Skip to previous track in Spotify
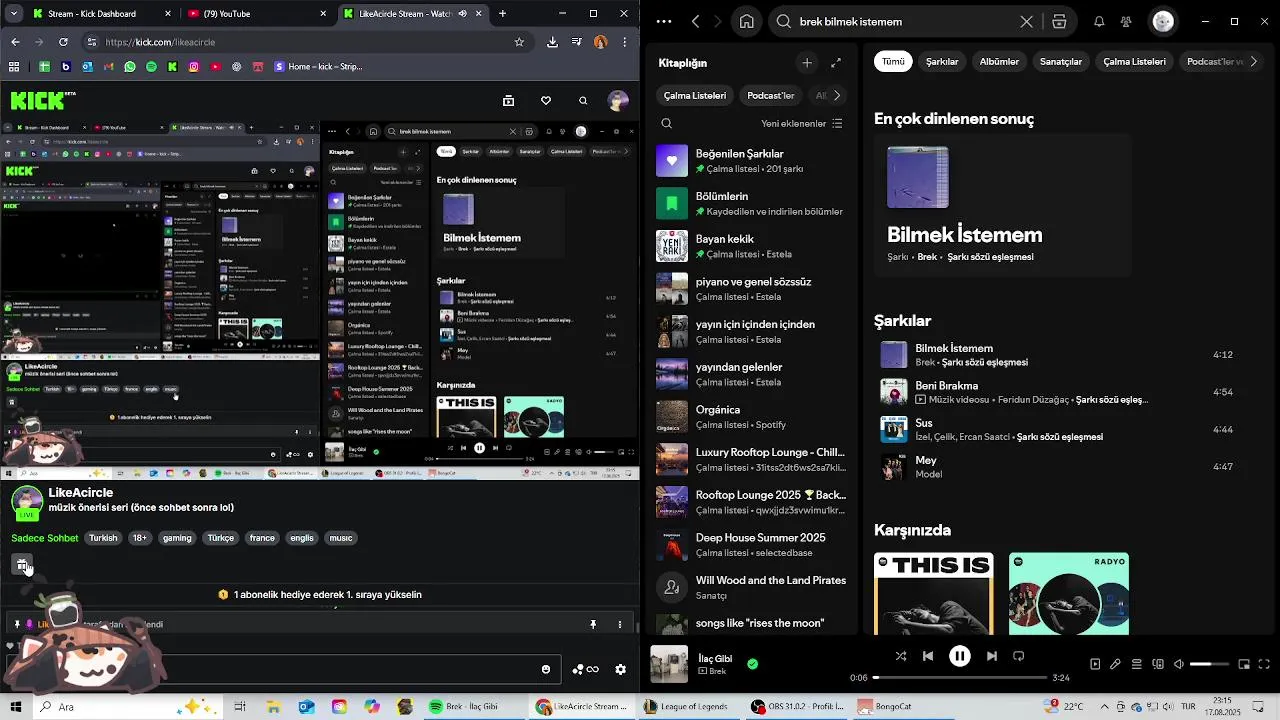This screenshot has width=1280, height=720. [928, 656]
